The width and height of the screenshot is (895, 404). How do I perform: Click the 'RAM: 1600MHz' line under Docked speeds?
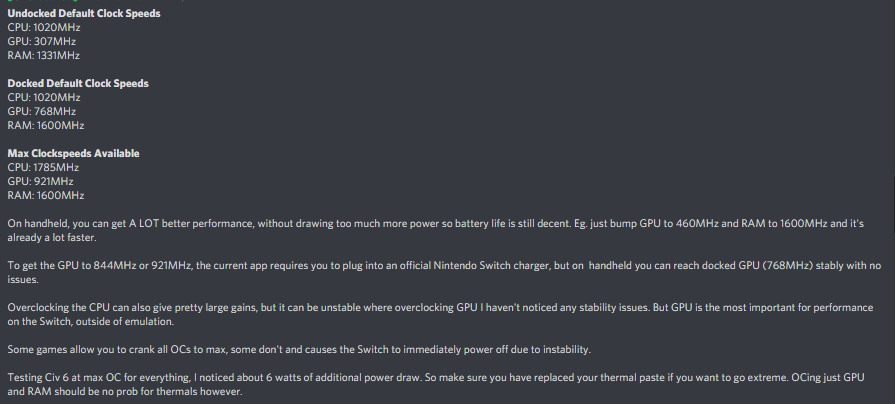tap(46, 126)
